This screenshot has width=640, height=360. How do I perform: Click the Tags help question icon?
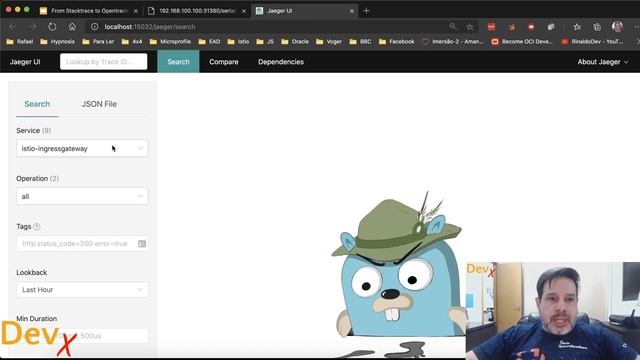point(37,227)
